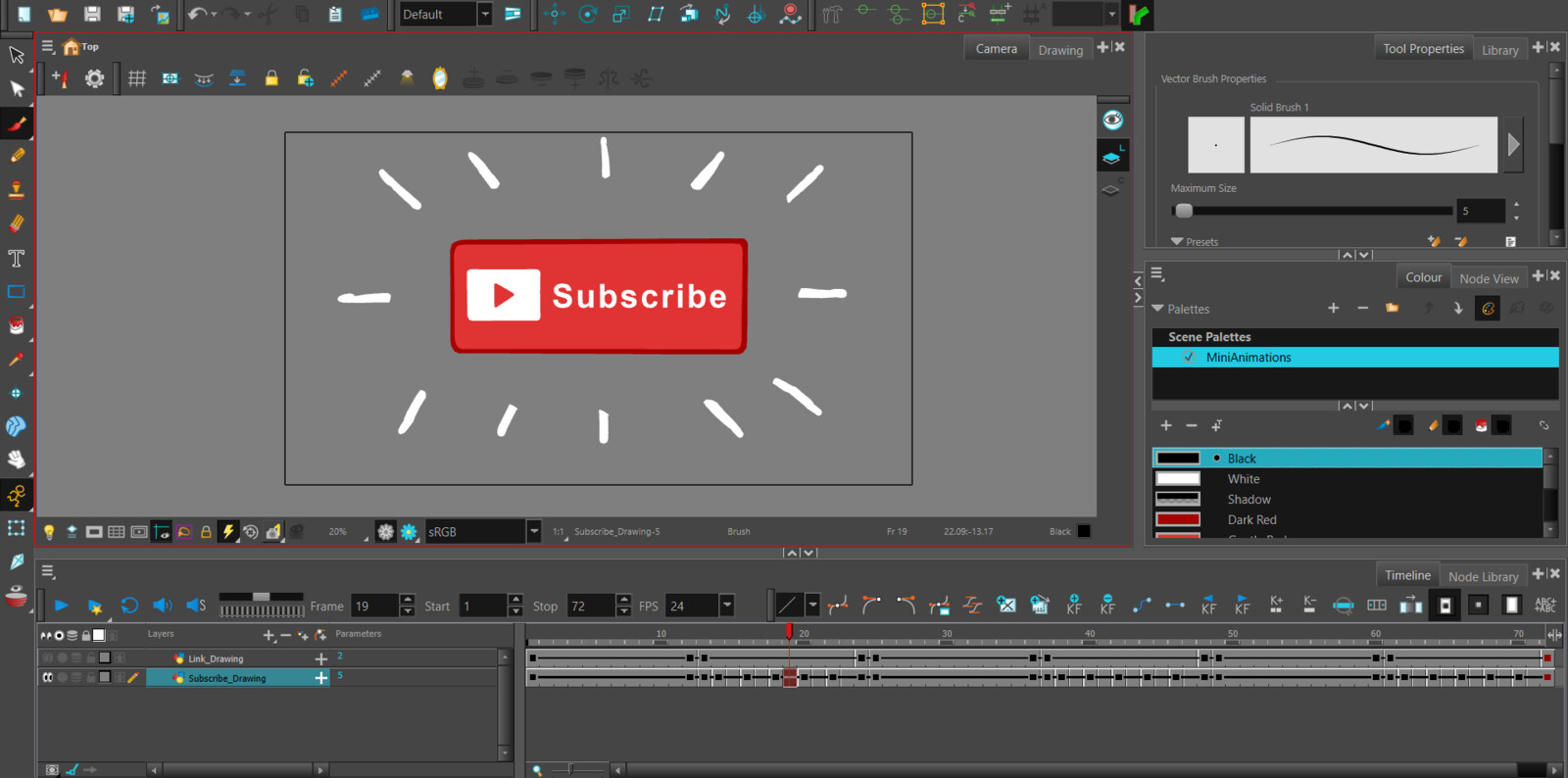Toggle the Loop playback icon
Image resolution: width=1568 pixels, height=778 pixels.
click(128, 606)
